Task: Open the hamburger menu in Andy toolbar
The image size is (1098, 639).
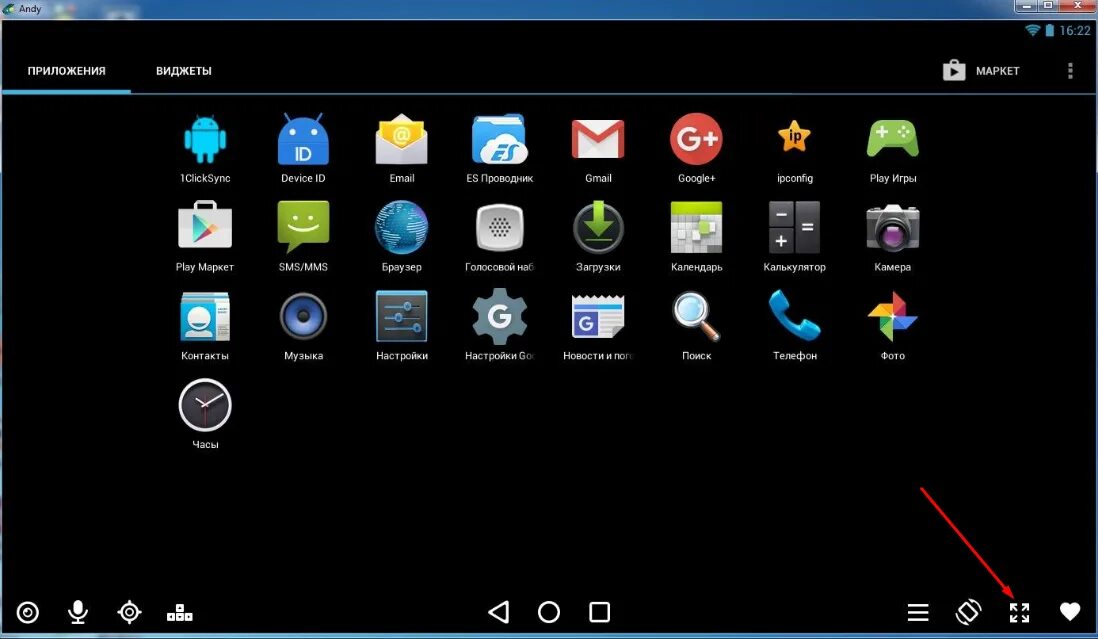Action: click(x=918, y=612)
